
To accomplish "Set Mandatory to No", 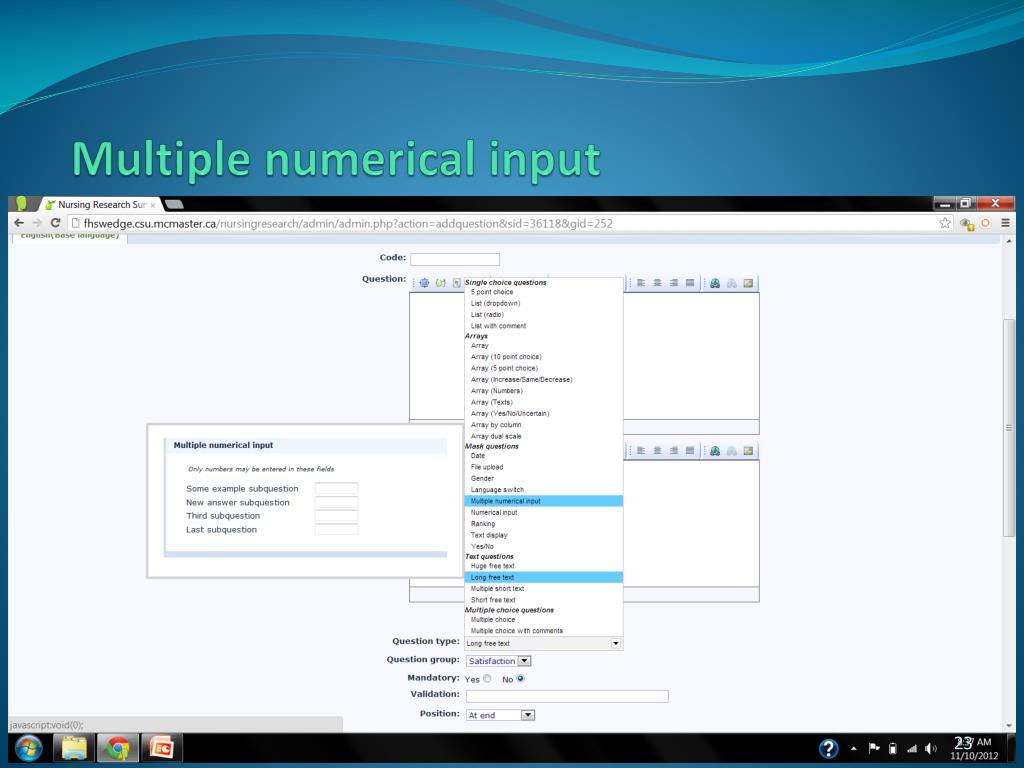I will point(520,679).
